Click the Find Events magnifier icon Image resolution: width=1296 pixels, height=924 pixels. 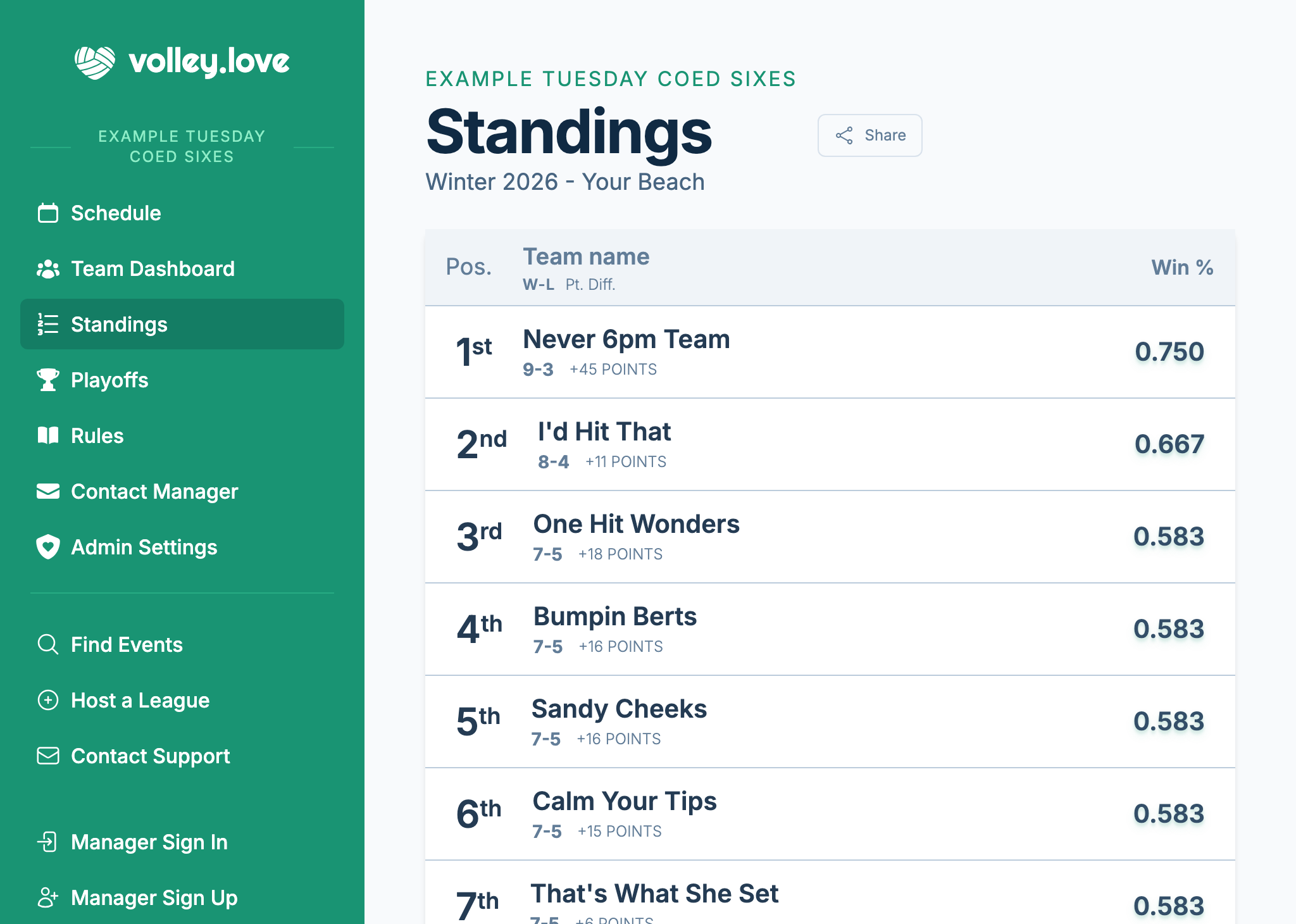pyautogui.click(x=47, y=644)
